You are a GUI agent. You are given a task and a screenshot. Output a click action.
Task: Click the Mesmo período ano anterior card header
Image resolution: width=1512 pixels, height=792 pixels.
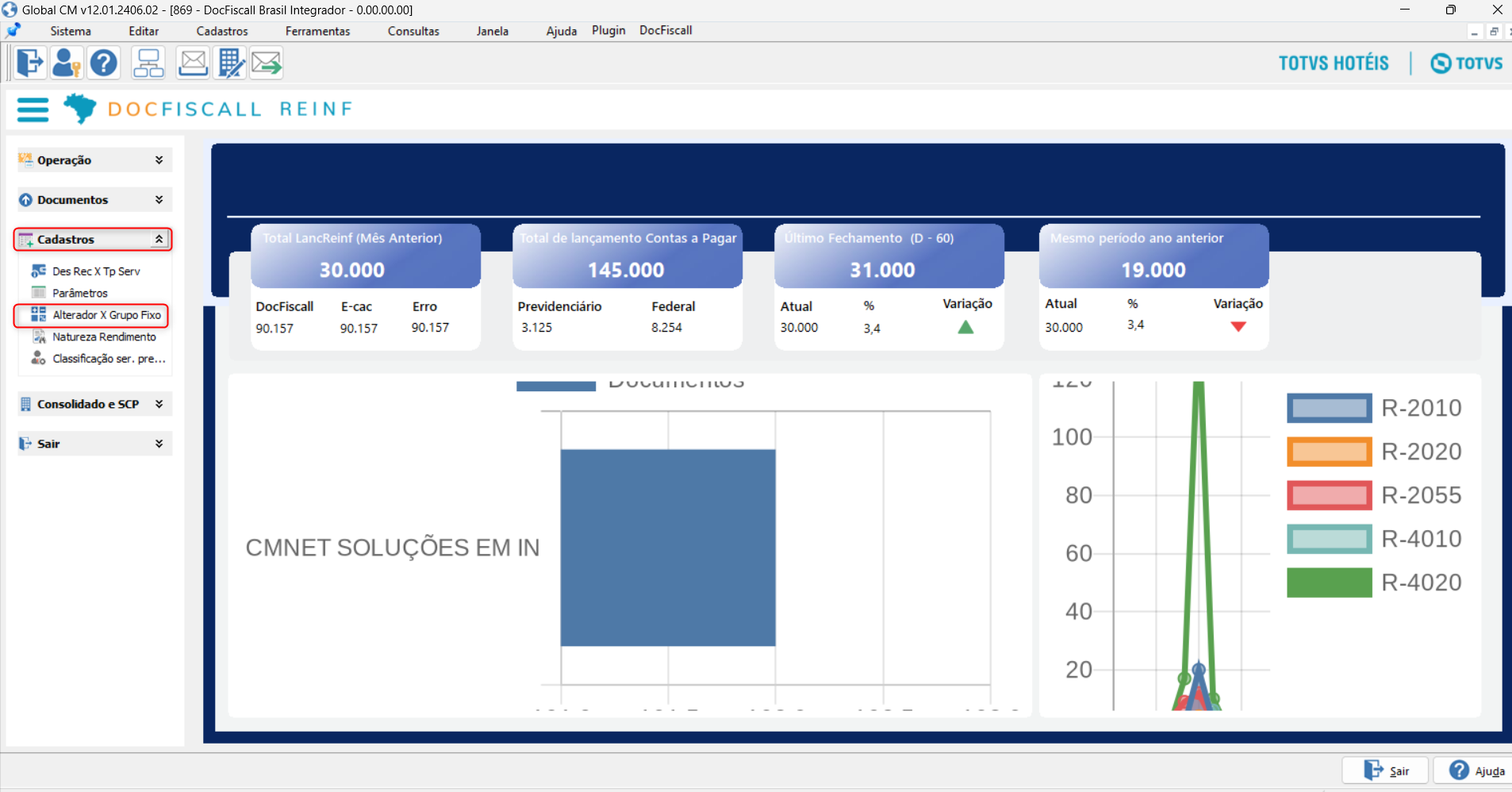pos(1154,256)
